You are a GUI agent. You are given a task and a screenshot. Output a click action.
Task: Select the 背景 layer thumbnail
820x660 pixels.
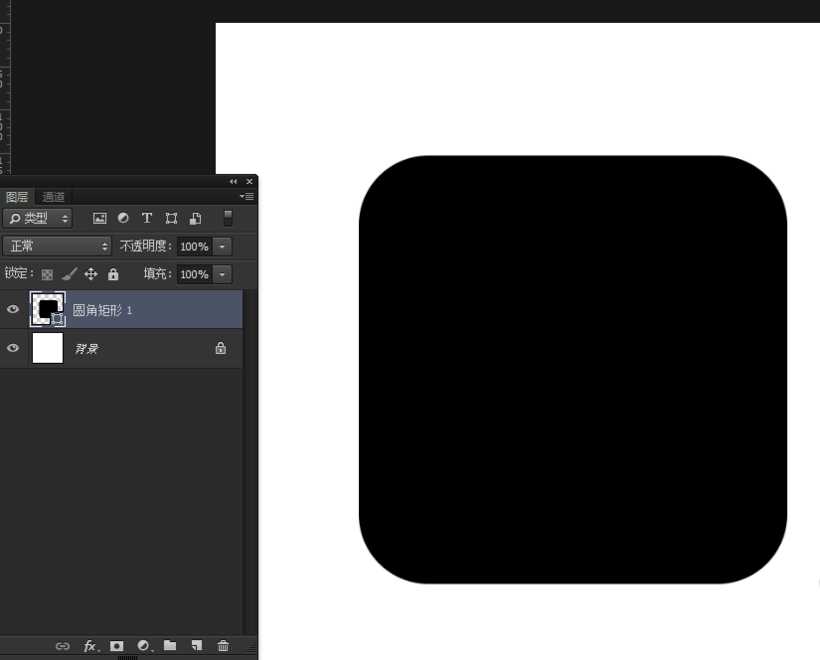click(47, 348)
